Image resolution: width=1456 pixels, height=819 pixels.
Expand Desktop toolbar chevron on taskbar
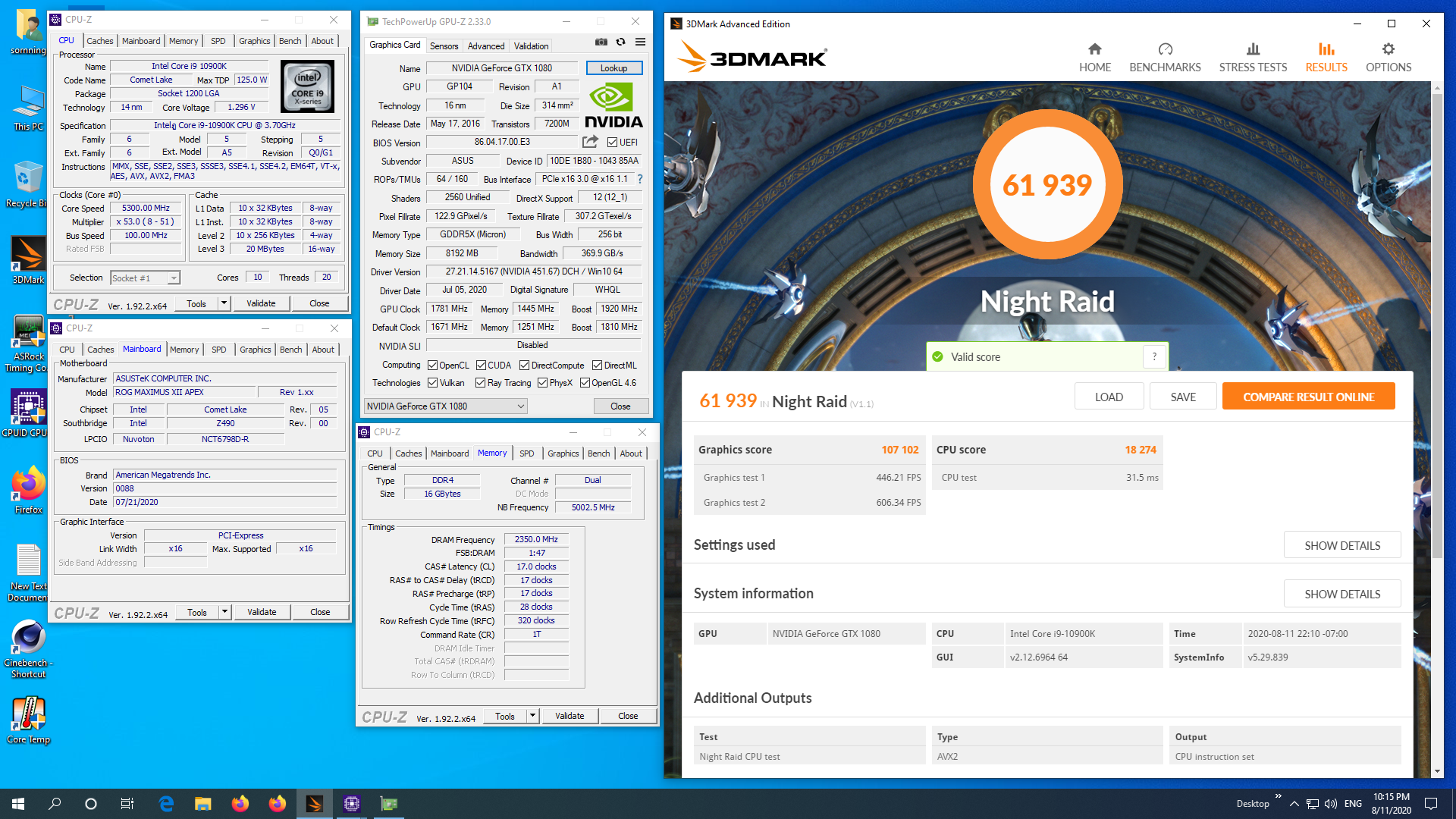[x=1278, y=796]
